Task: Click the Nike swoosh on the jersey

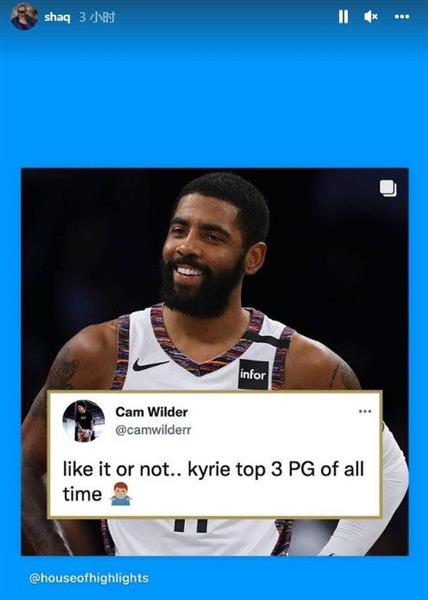Action: click(x=150, y=365)
